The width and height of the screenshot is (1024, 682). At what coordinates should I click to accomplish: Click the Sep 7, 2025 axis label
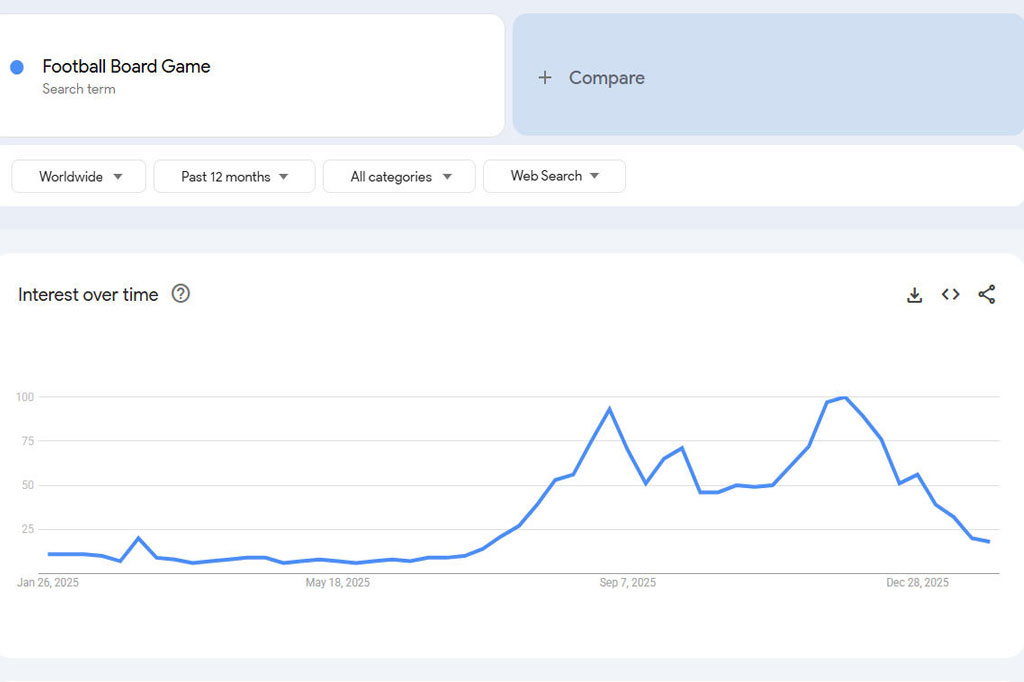click(x=628, y=582)
